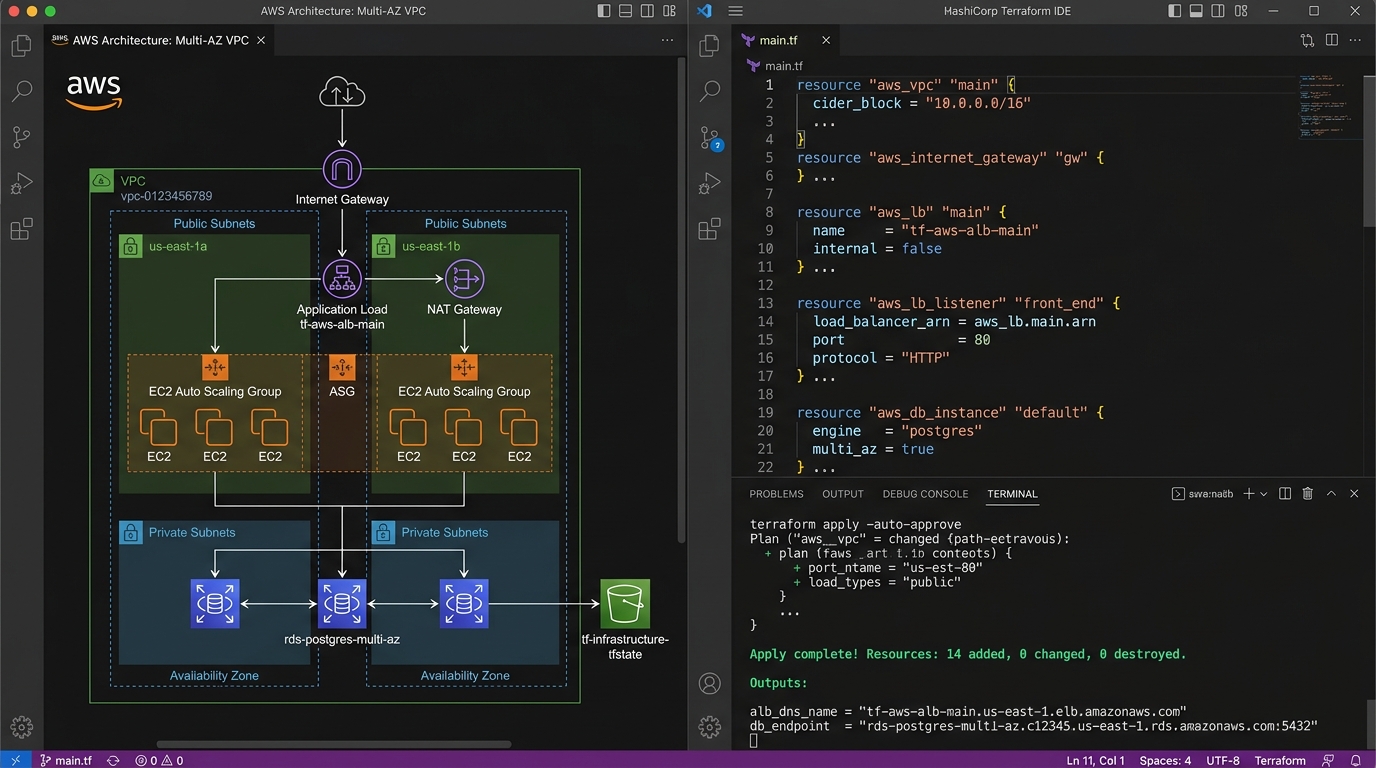1376x768 pixels.
Task: Synchronize changes with the status bar sync icon
Action: coord(113,760)
